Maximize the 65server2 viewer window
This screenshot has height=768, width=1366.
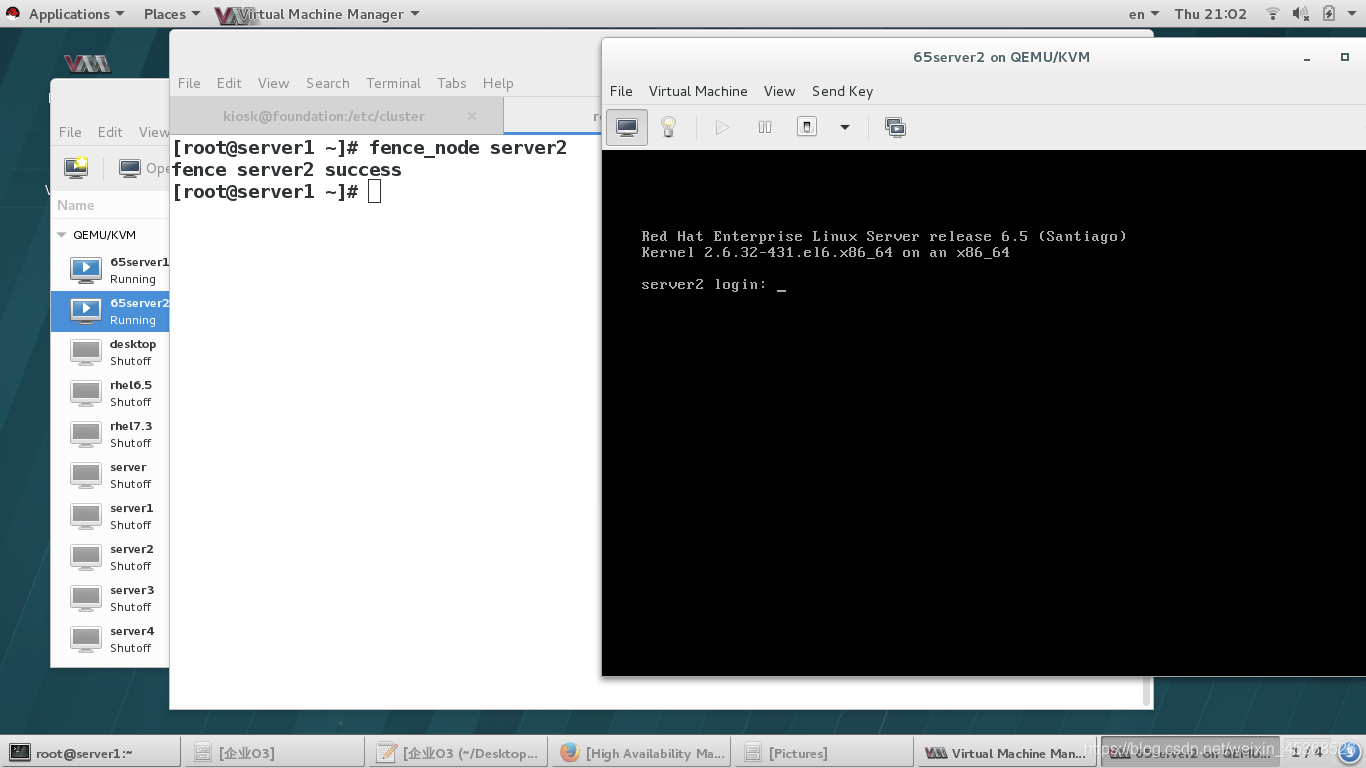[x=1345, y=57]
